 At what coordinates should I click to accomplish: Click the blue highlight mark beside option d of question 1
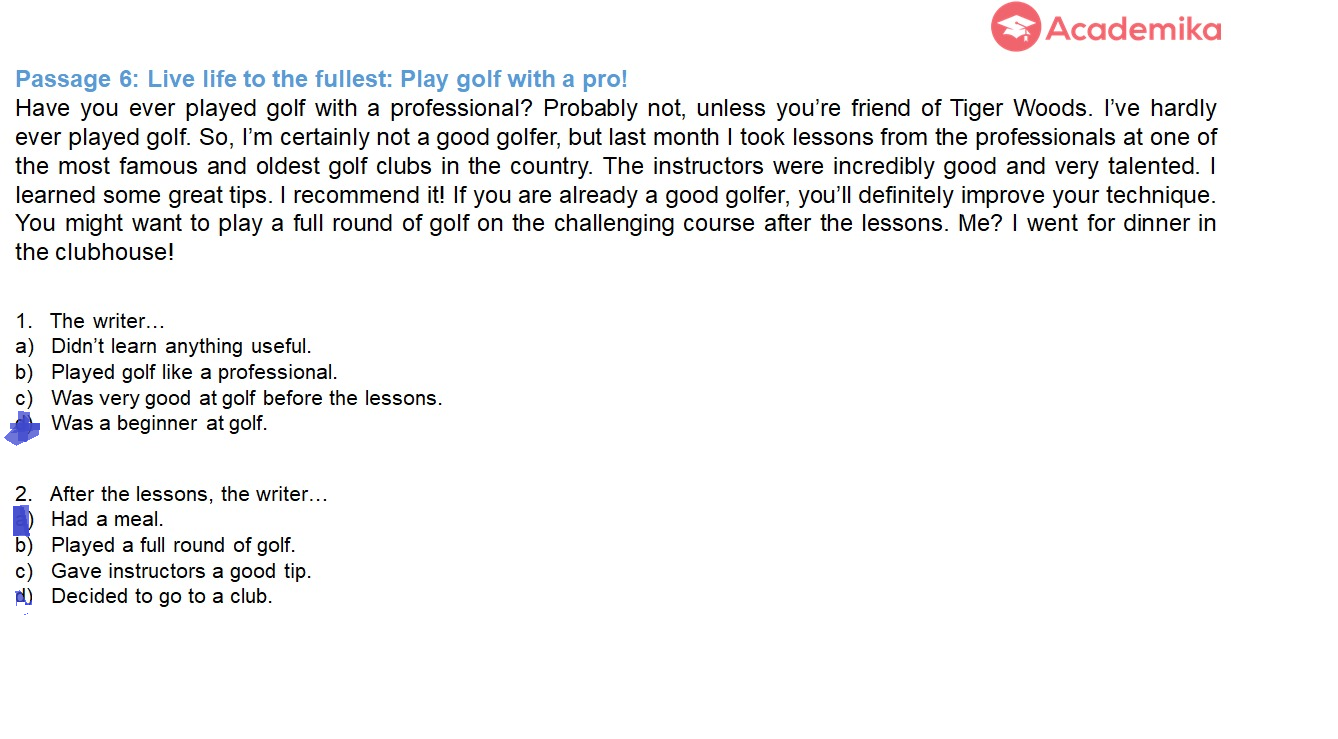(23, 427)
